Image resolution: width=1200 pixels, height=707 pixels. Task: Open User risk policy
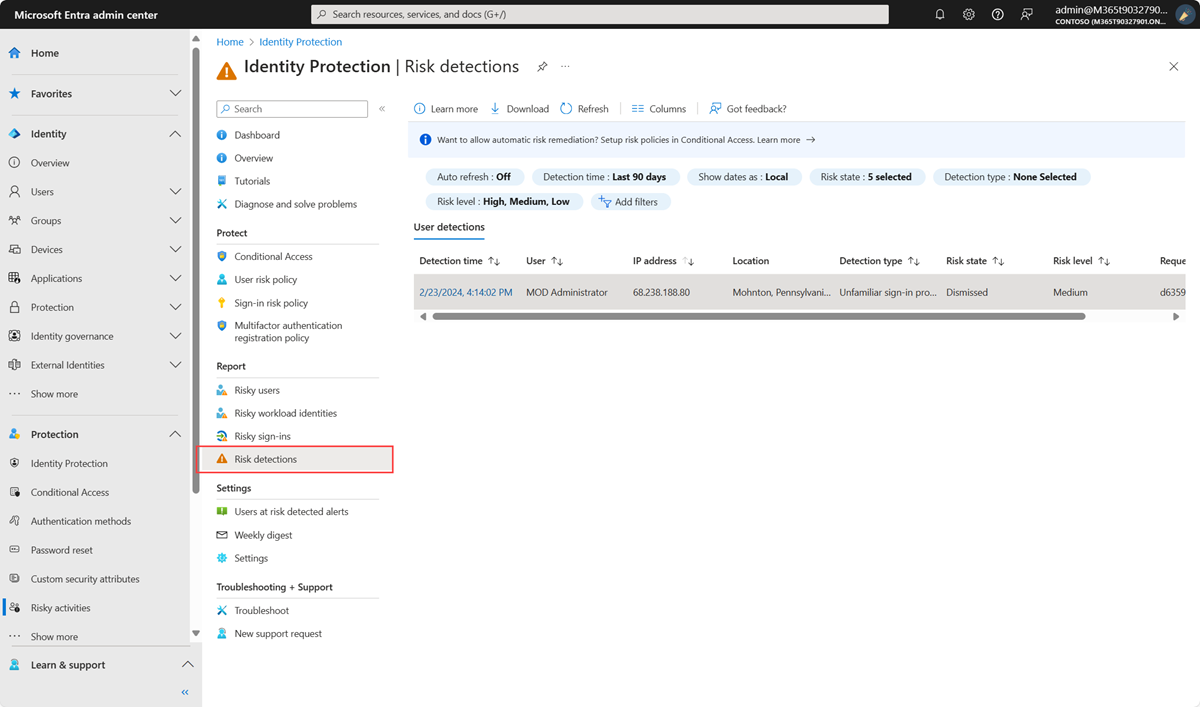(265, 280)
